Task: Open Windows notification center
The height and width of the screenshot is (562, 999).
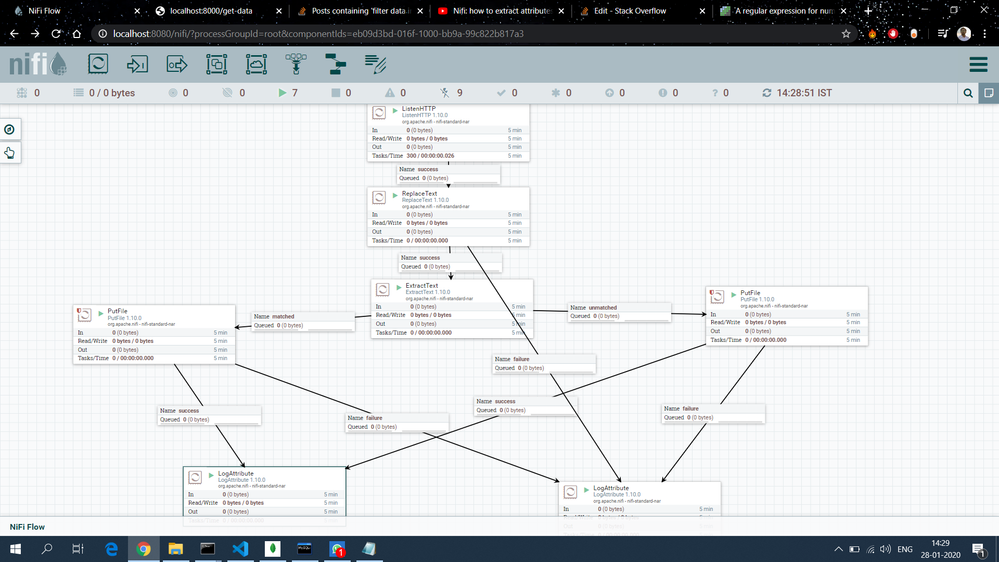Action: pyautogui.click(x=979, y=549)
